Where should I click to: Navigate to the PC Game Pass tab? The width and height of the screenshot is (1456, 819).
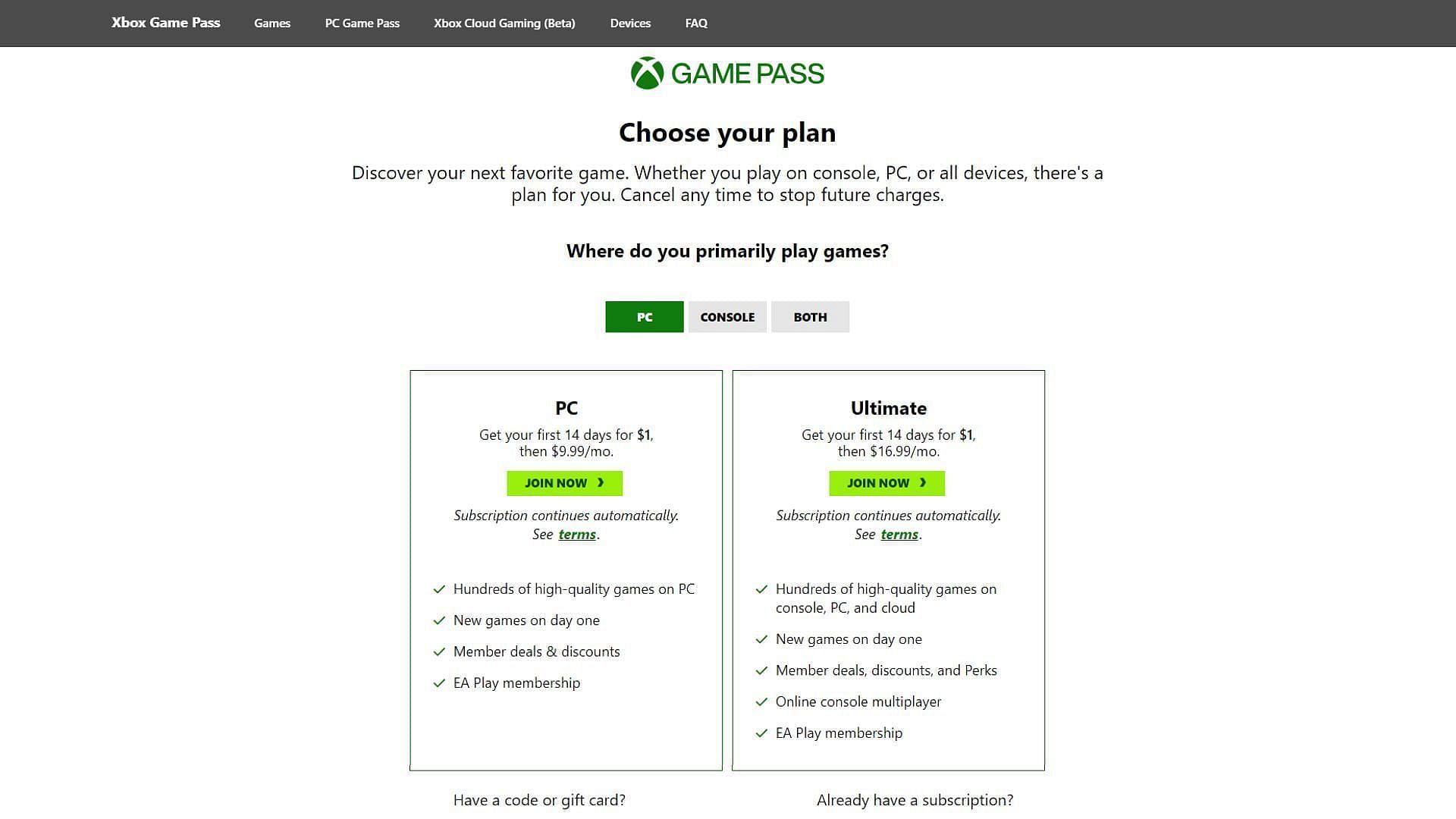(362, 22)
